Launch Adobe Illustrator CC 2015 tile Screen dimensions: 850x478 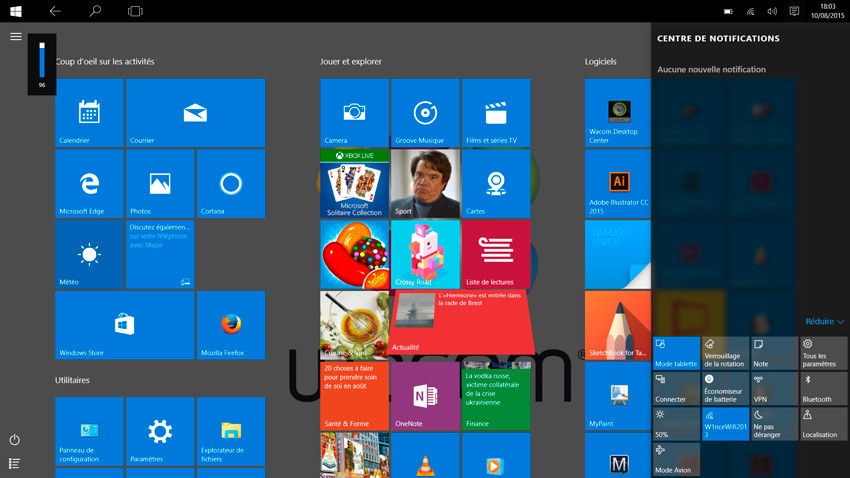pyautogui.click(x=618, y=184)
